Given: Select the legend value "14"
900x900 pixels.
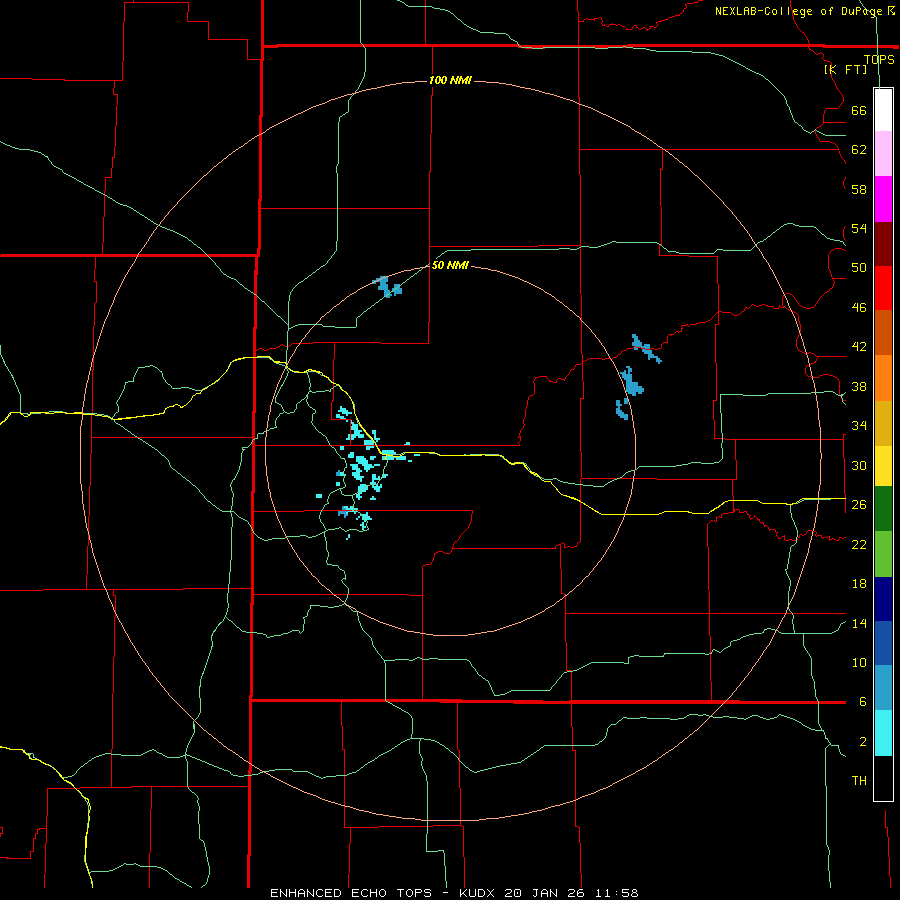Looking at the screenshot, I should [x=859, y=623].
